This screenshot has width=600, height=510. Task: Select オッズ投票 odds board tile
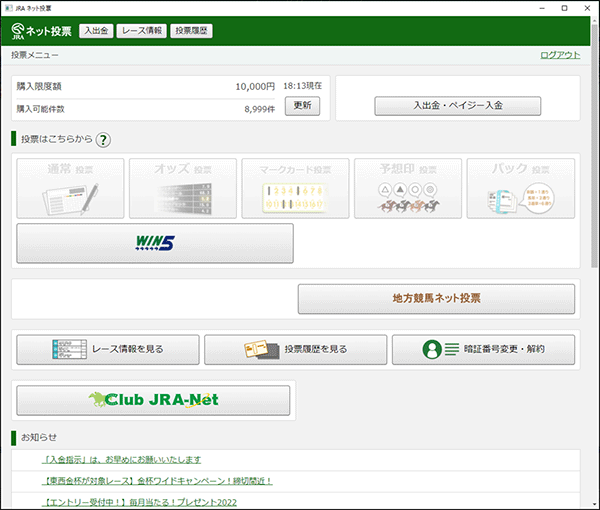pos(183,188)
